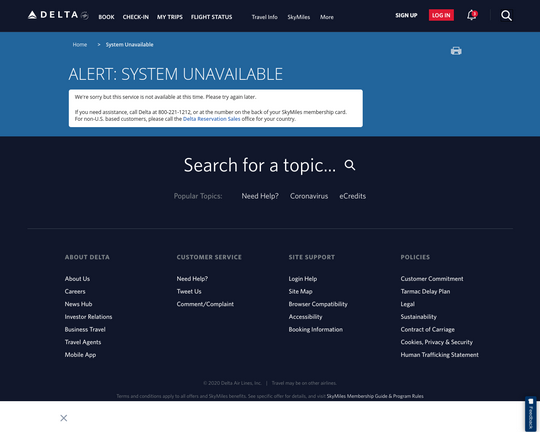This screenshot has width=540, height=432.
Task: Open Investor Relations footer link
Action: pyautogui.click(x=89, y=317)
